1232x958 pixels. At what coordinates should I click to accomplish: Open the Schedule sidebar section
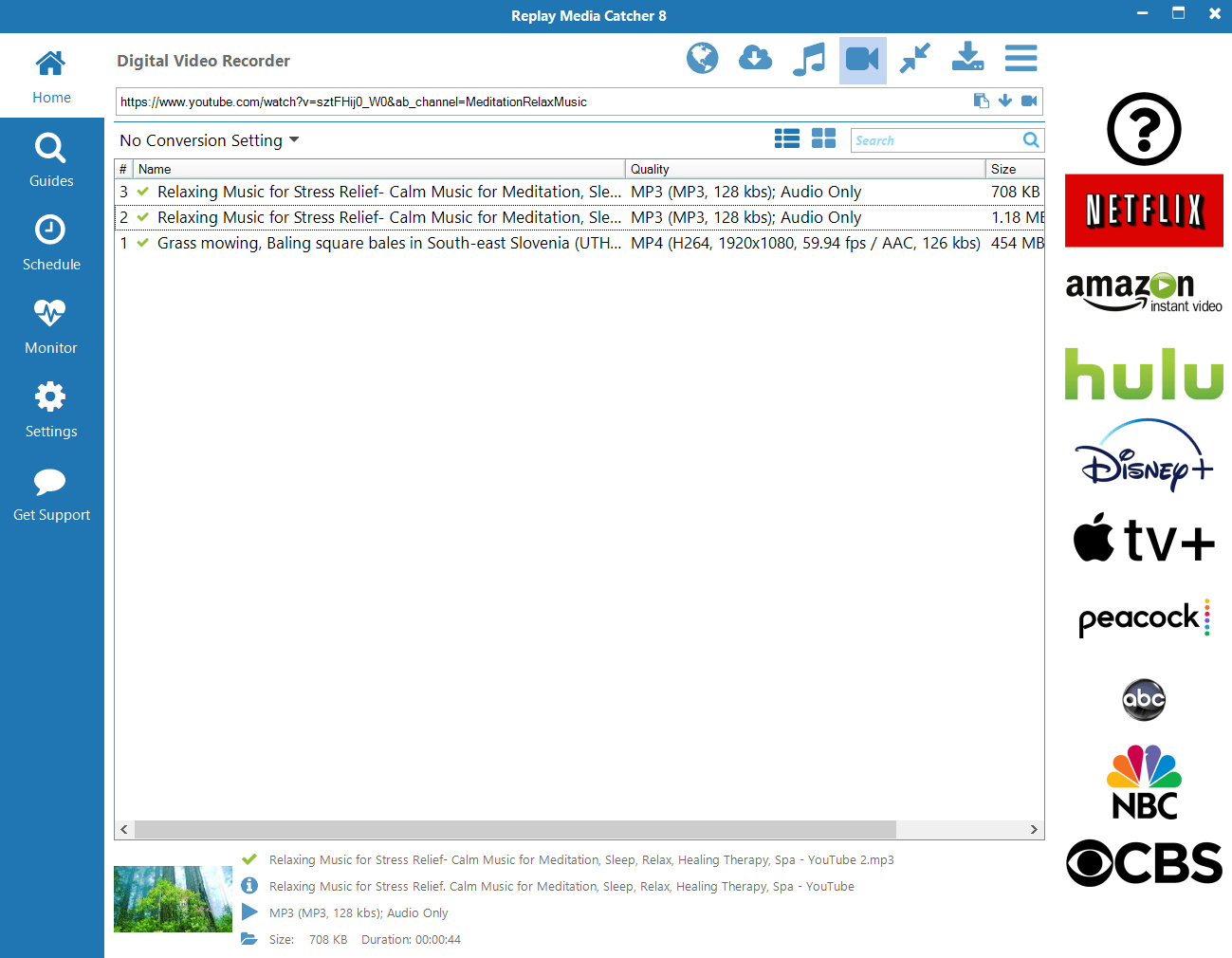pos(51,244)
